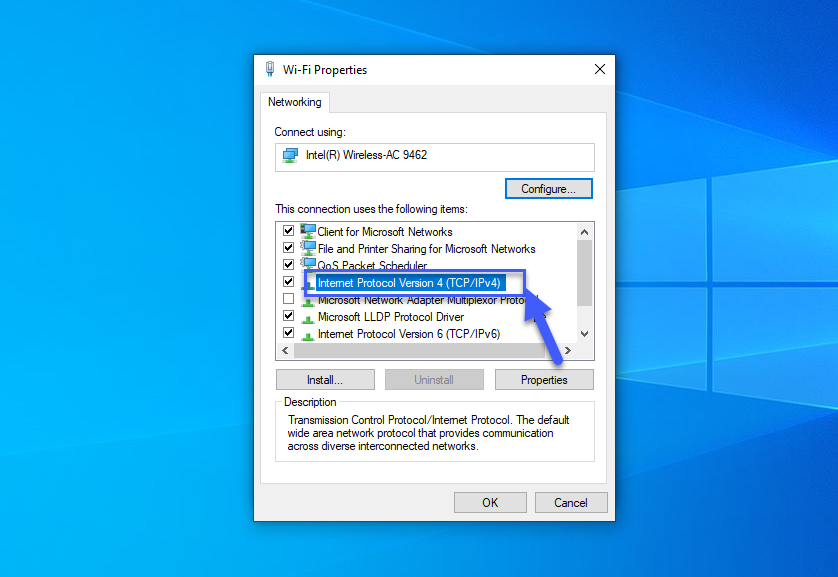Image resolution: width=838 pixels, height=577 pixels.
Task: Switch to the Networking tab
Action: point(294,102)
